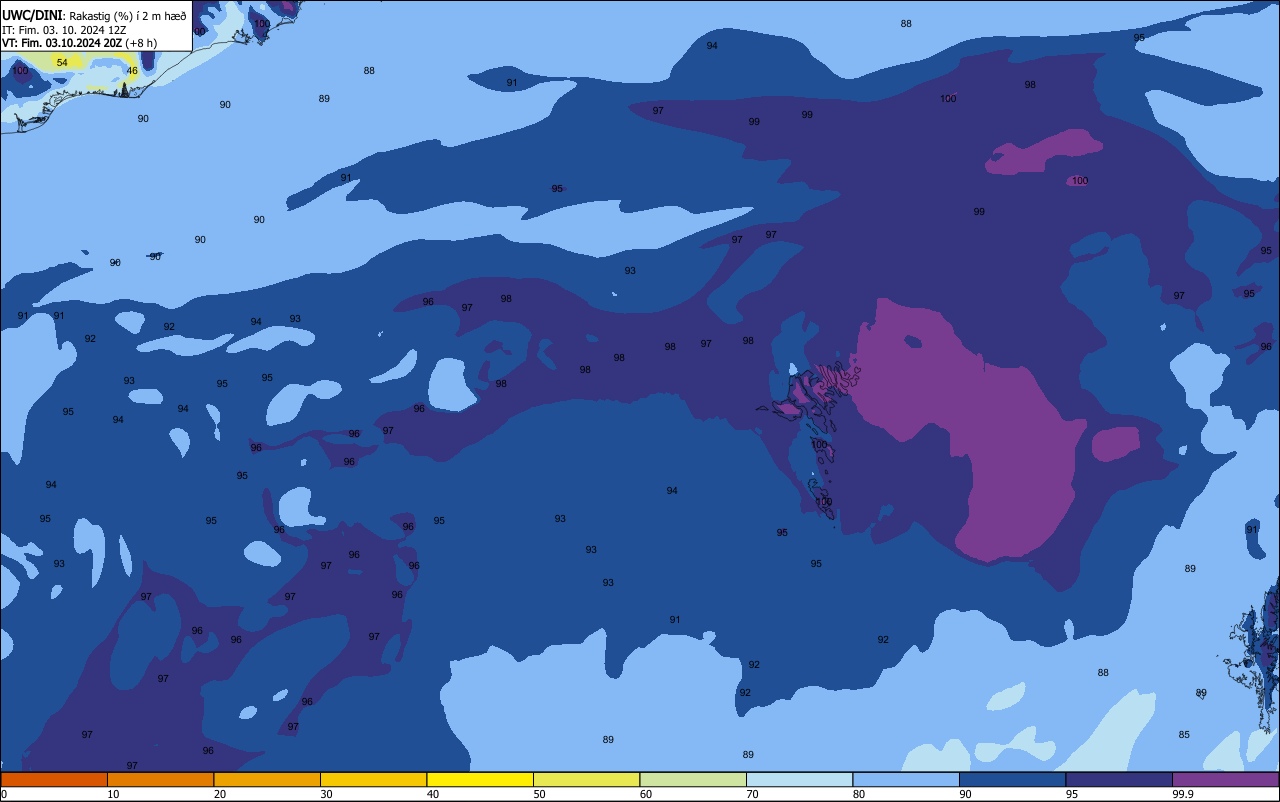Click the 30–40 golden-yellow legend segment

[373, 779]
